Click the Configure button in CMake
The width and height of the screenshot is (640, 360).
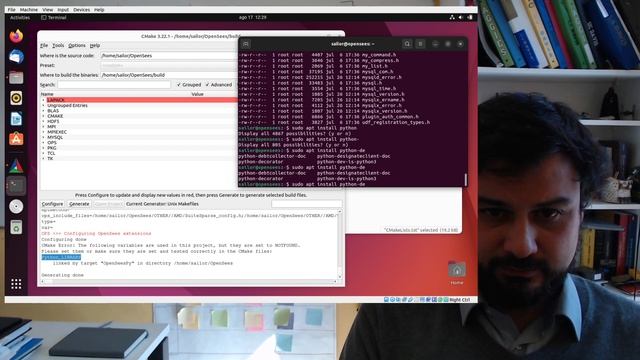coord(52,204)
